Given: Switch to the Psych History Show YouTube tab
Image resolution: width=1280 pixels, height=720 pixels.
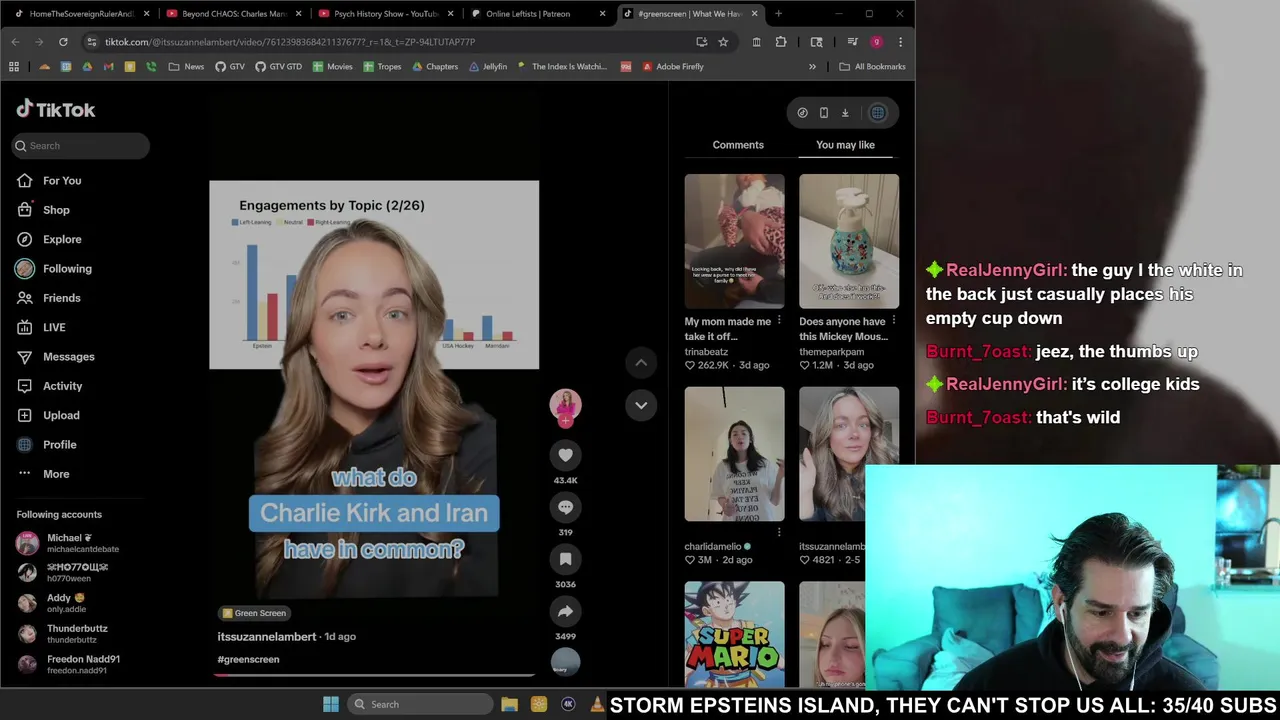Looking at the screenshot, I should tap(386, 14).
